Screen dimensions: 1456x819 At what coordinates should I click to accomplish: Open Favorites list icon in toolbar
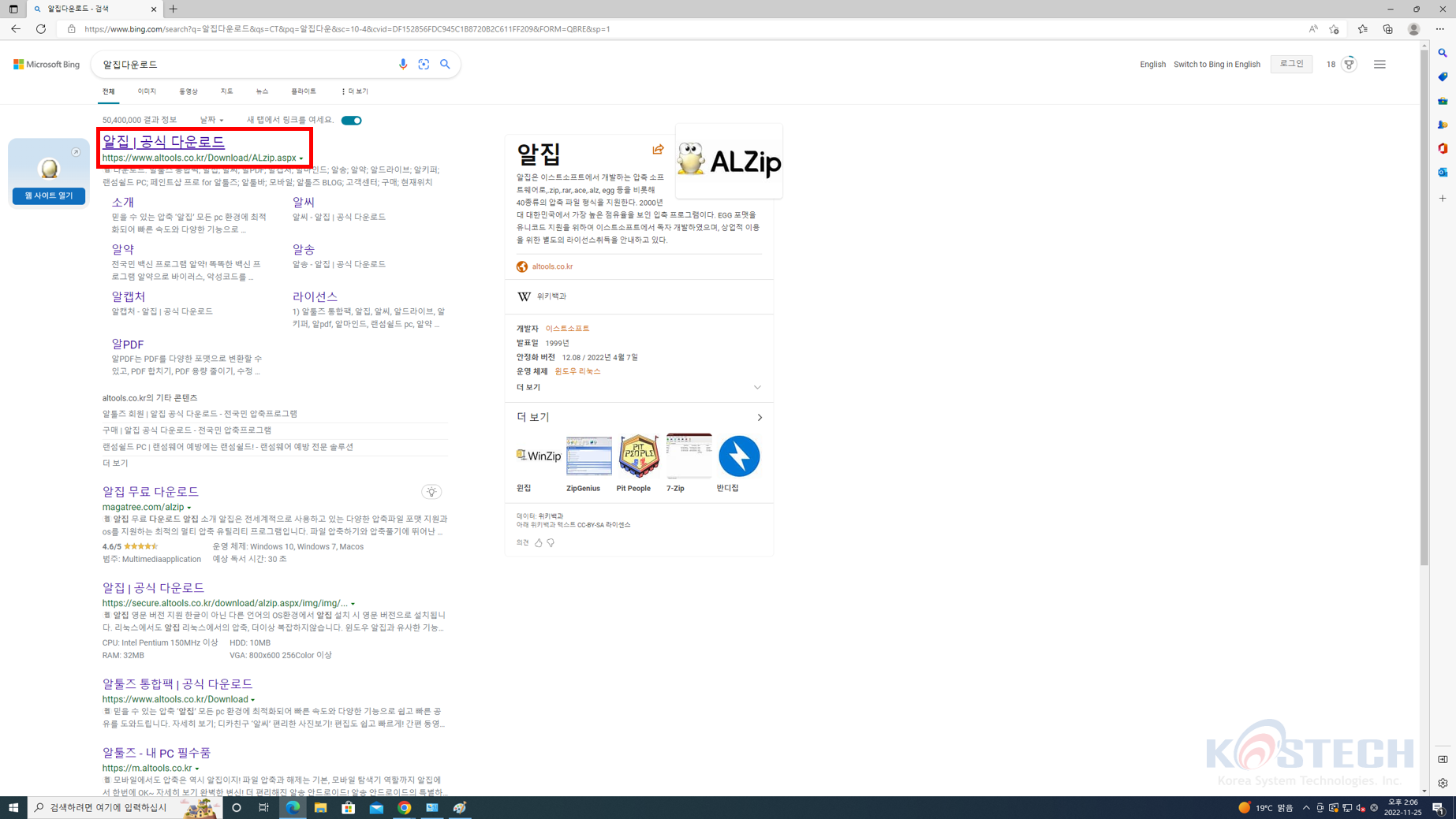(1362, 29)
